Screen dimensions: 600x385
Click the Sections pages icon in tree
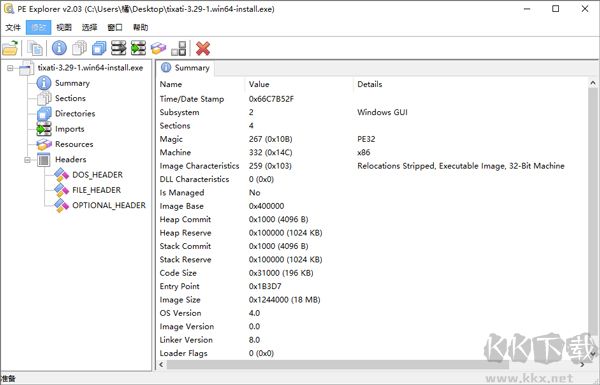tap(44, 98)
